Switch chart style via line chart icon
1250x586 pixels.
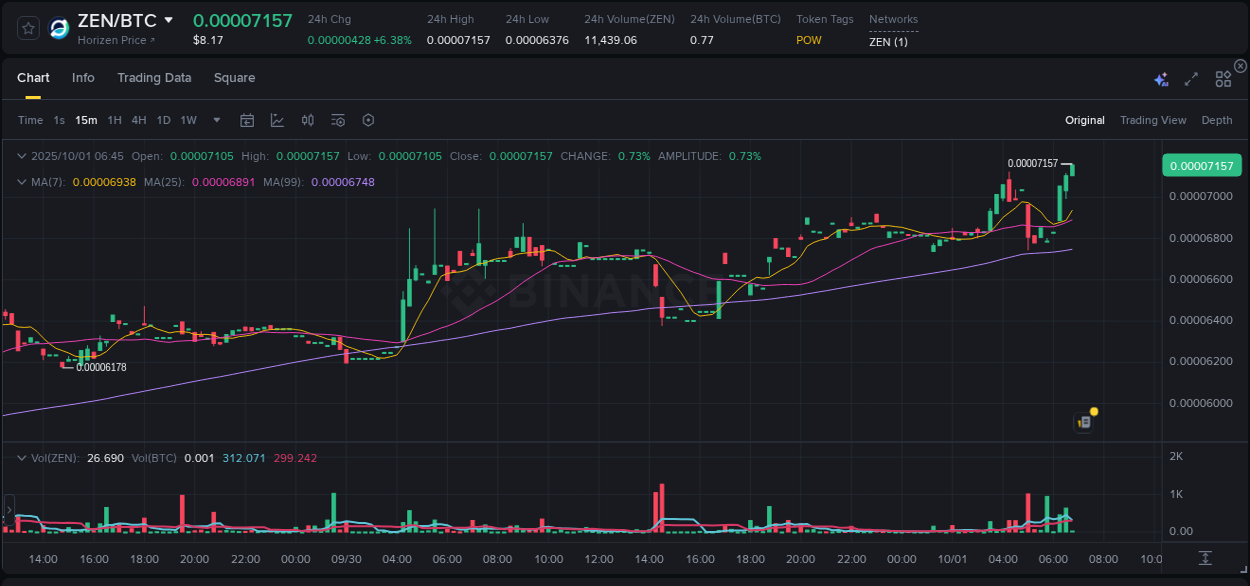(277, 120)
